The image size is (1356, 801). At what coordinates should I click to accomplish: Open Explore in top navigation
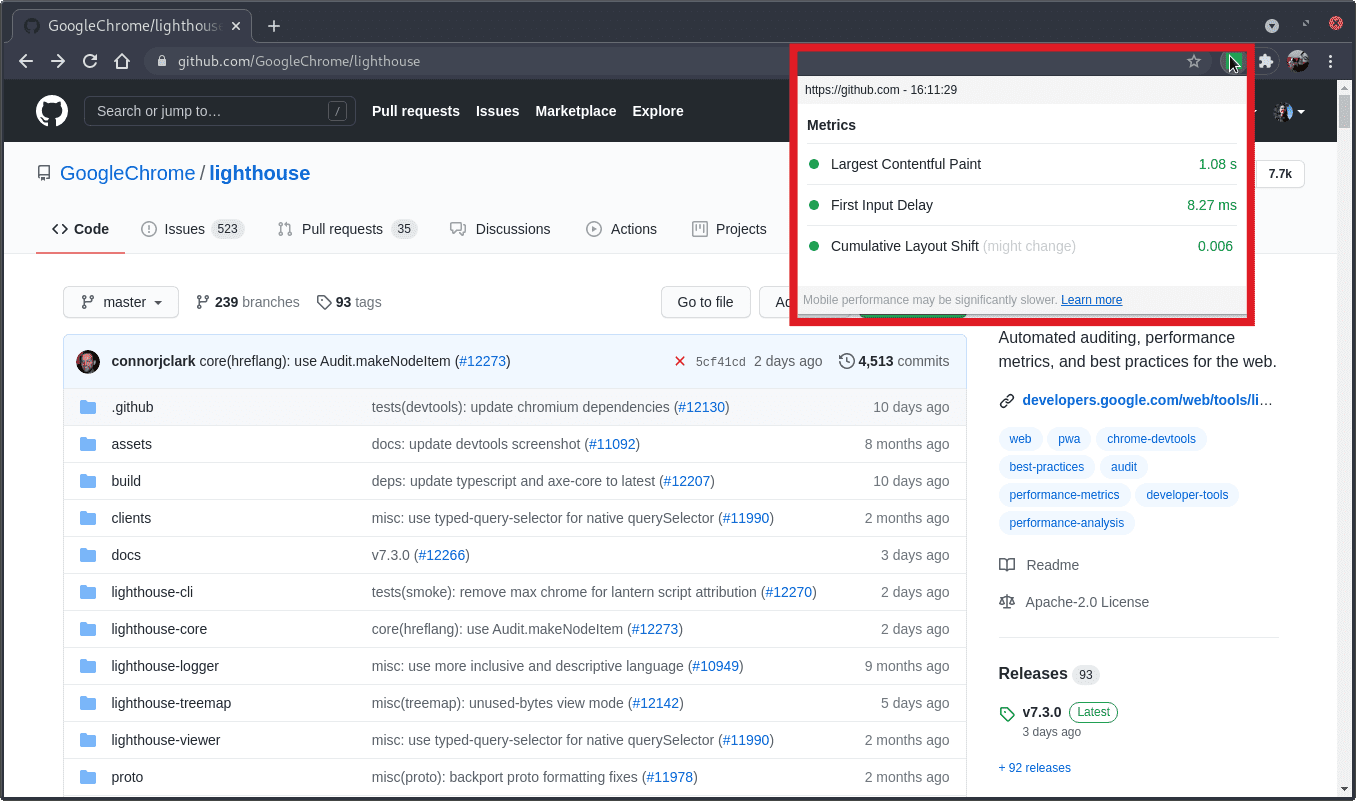[658, 111]
